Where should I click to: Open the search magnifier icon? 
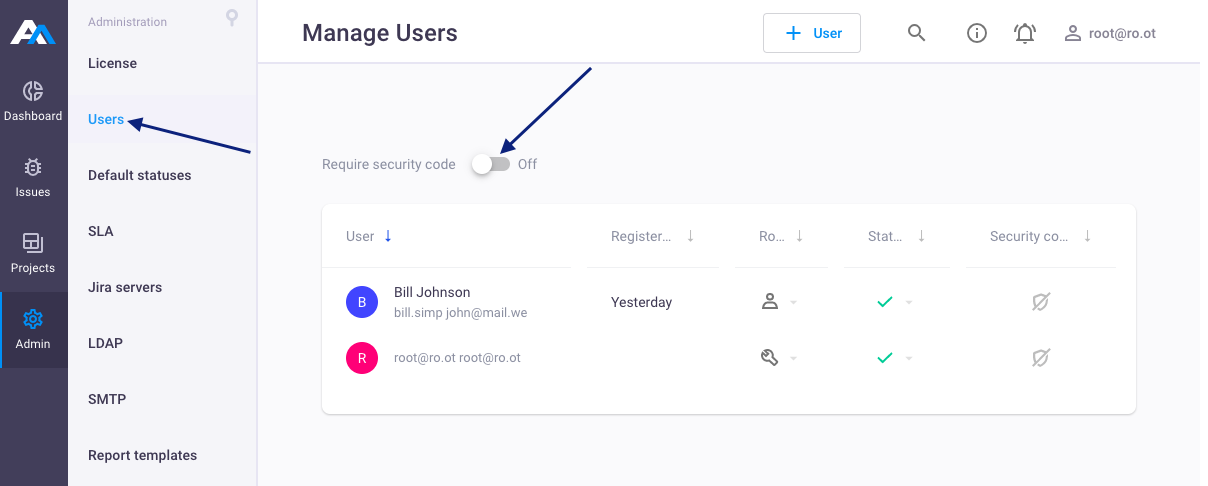click(916, 33)
